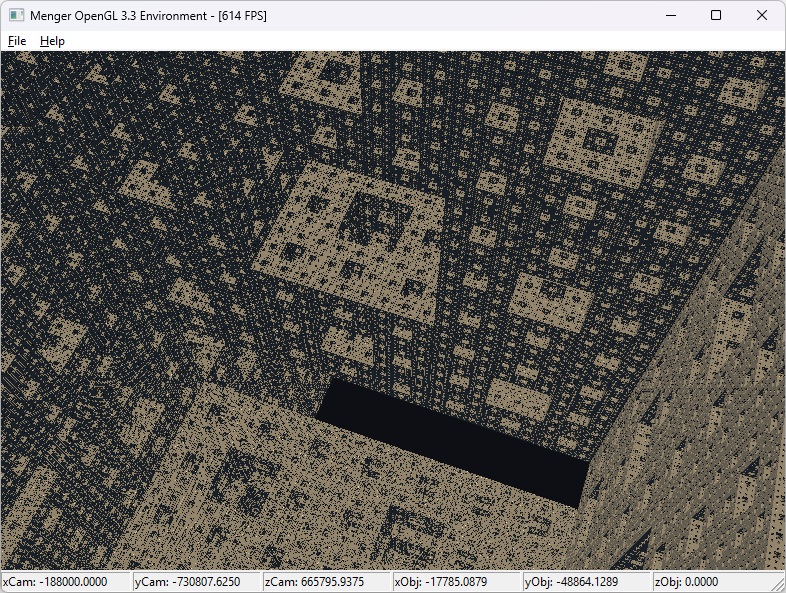Image resolution: width=786 pixels, height=593 pixels.
Task: Click the xCam value in status bar
Action: 65,582
